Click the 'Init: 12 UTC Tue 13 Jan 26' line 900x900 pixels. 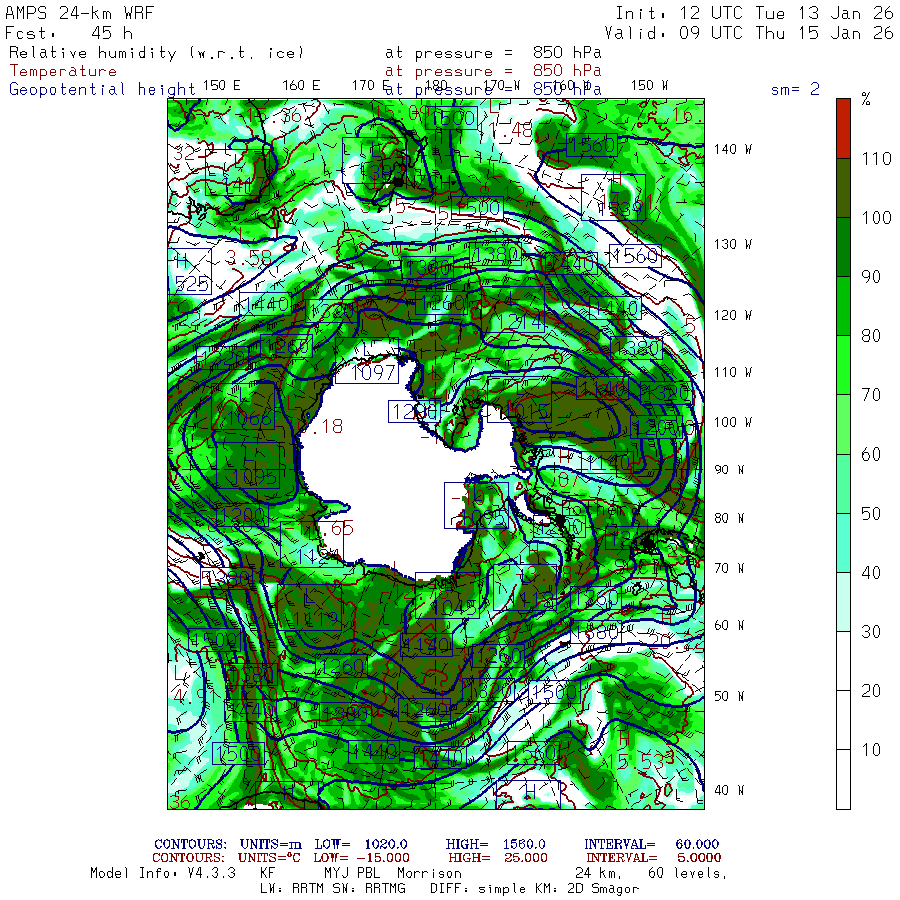click(x=754, y=13)
